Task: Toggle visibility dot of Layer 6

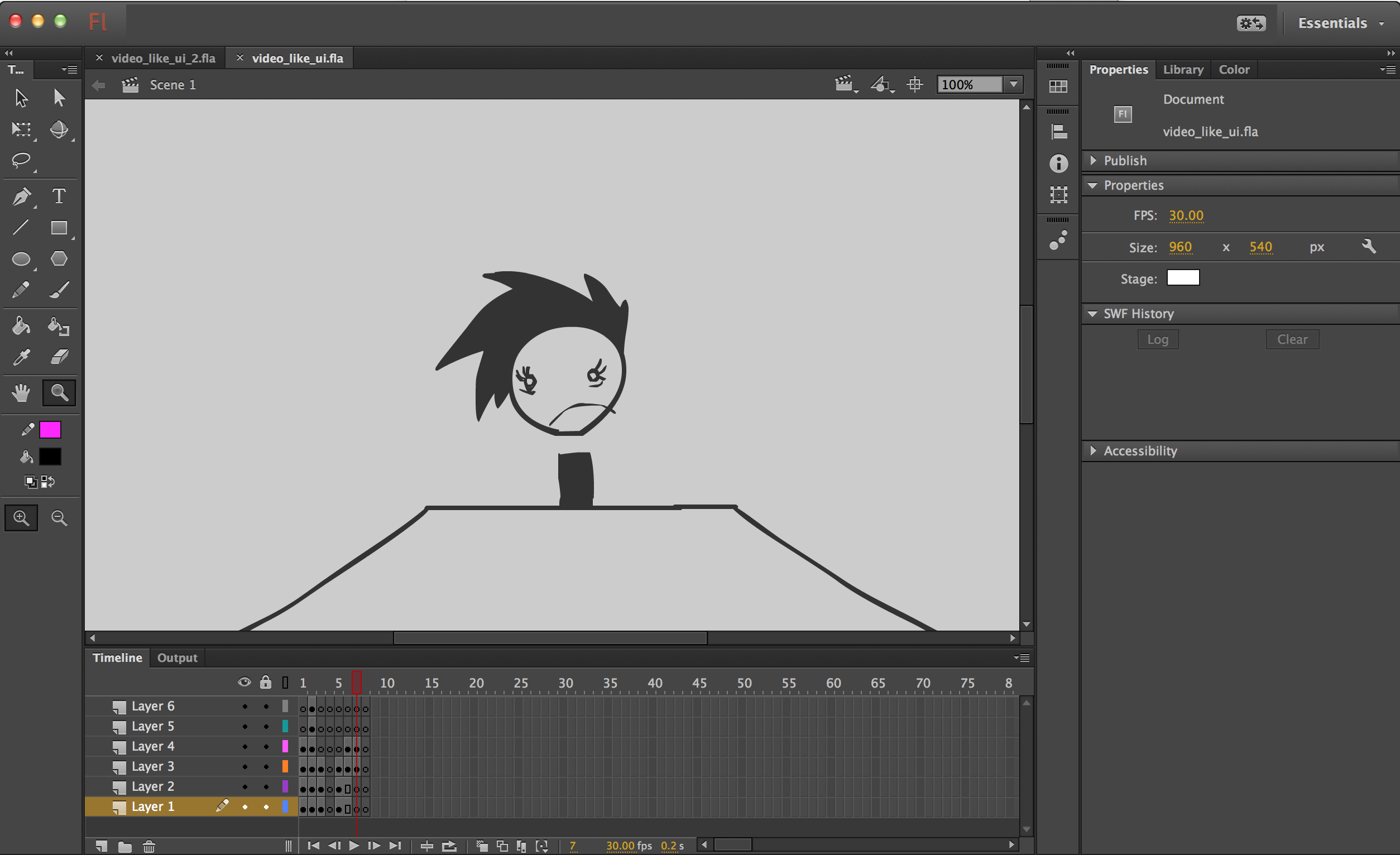Action: (245, 707)
